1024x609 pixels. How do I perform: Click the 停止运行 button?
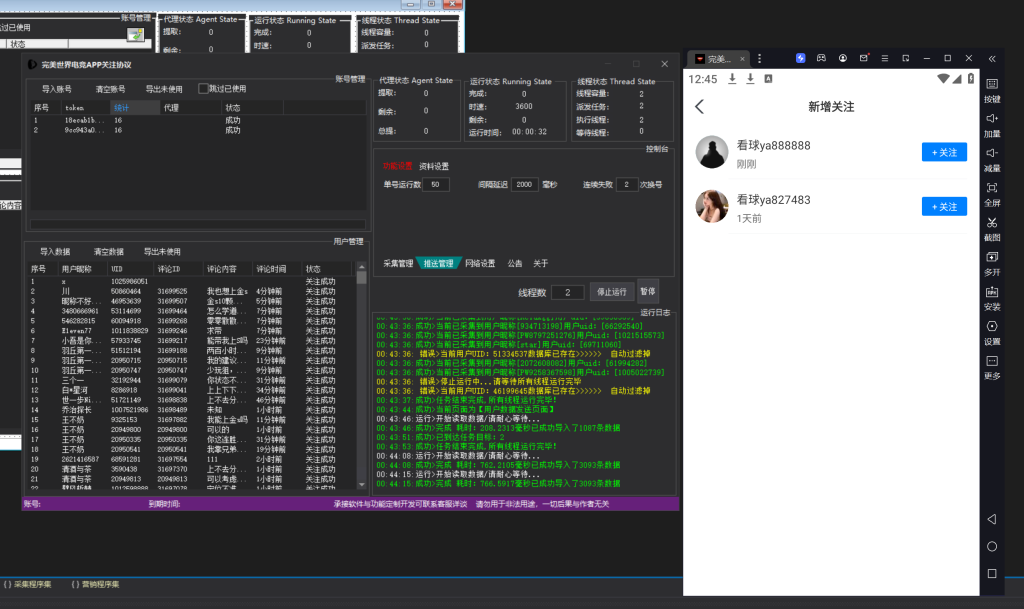[612, 292]
